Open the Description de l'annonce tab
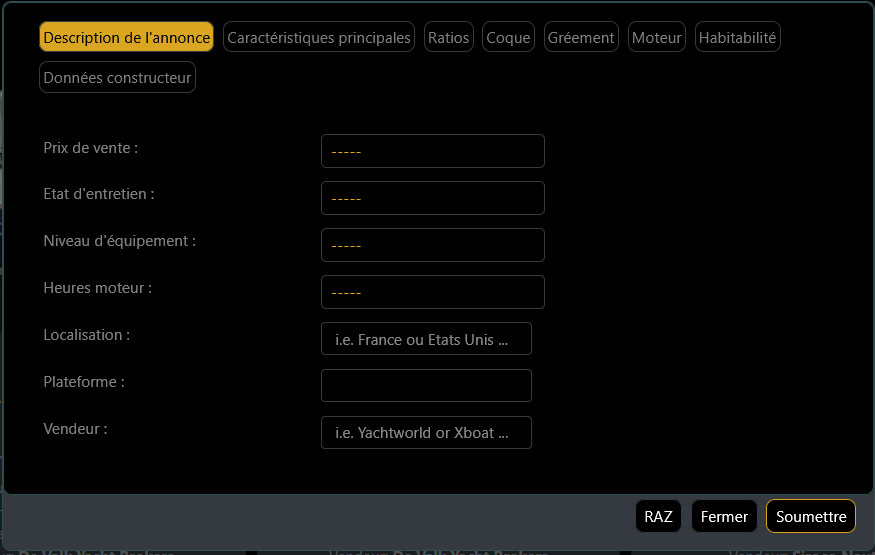The image size is (875, 555). (x=126, y=38)
